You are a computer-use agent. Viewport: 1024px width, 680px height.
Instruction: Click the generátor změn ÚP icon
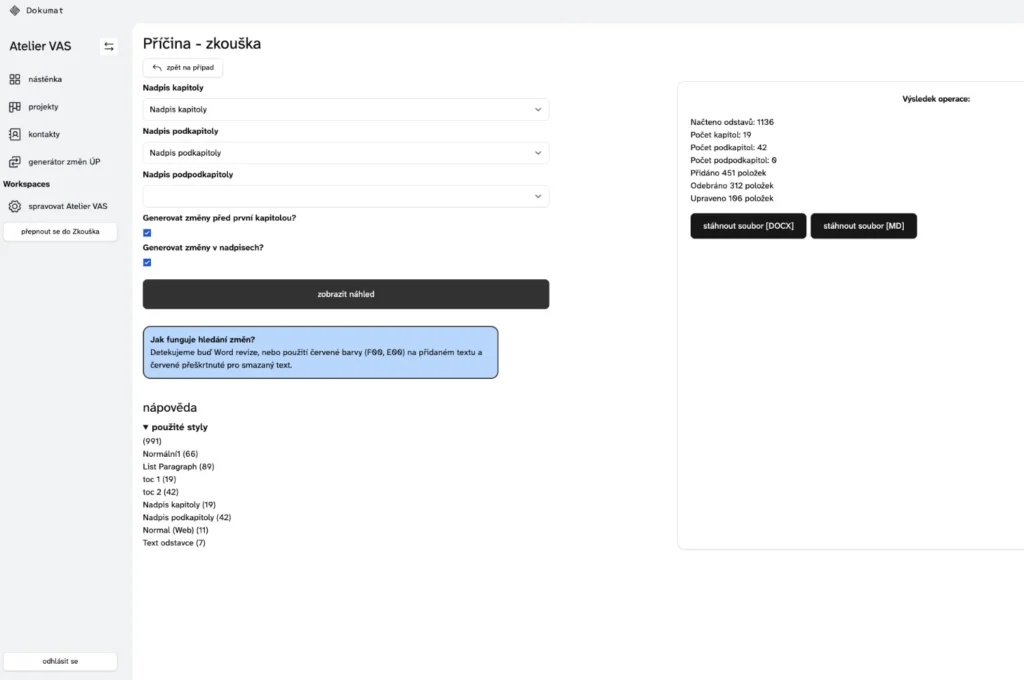pos(15,162)
